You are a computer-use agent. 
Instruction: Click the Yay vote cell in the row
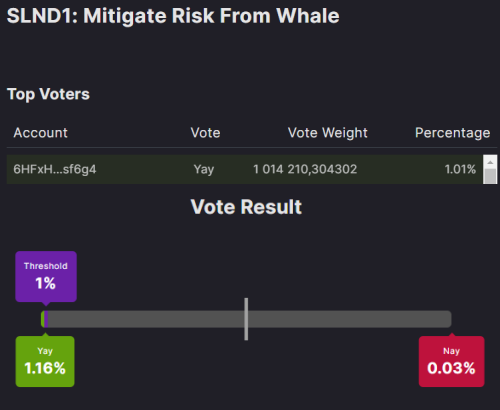[x=204, y=169]
